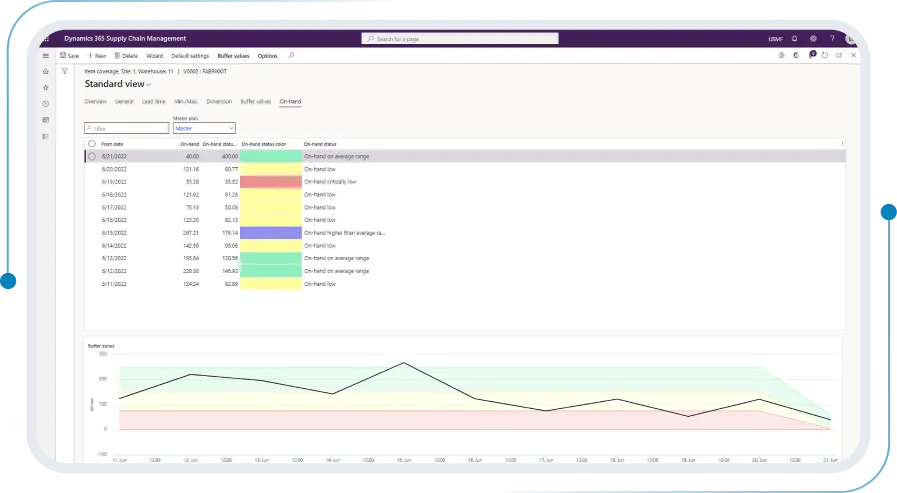Expand the hamburger navigation pane icon
Viewport: 897px width, 493px height.
[46, 56]
